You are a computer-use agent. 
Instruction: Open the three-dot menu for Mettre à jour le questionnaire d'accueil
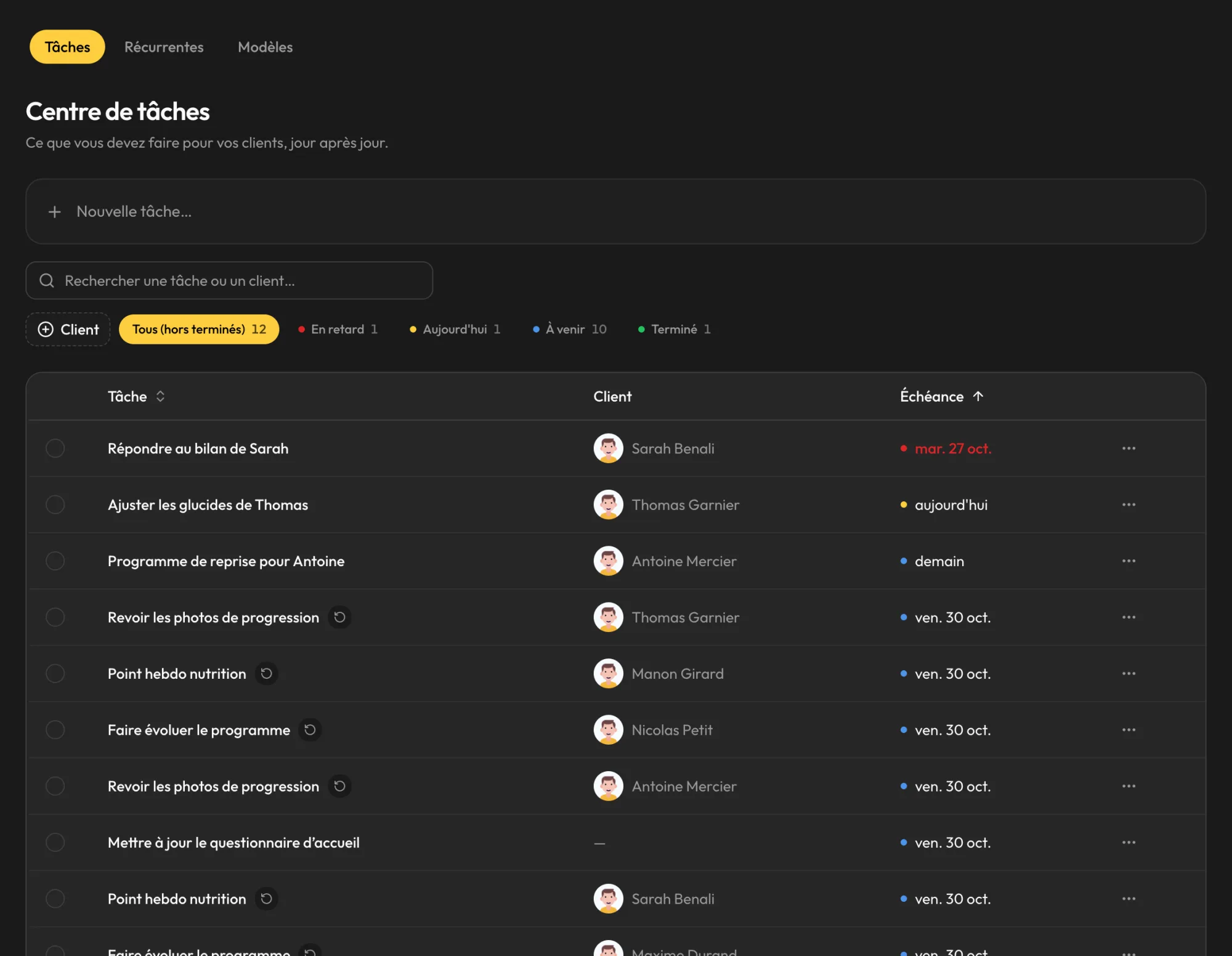tap(1129, 843)
